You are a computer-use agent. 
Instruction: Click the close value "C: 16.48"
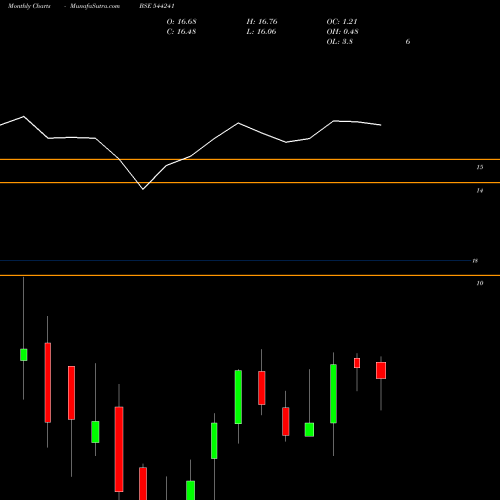tap(182, 32)
